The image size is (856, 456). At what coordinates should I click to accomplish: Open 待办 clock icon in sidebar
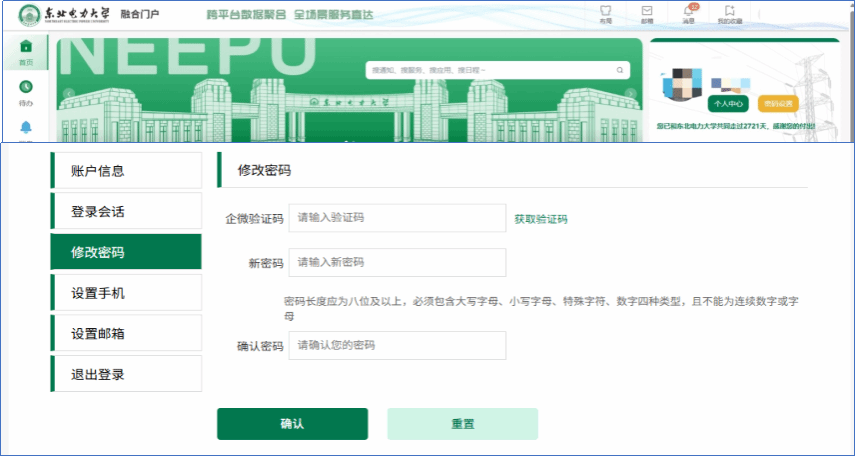[26, 86]
